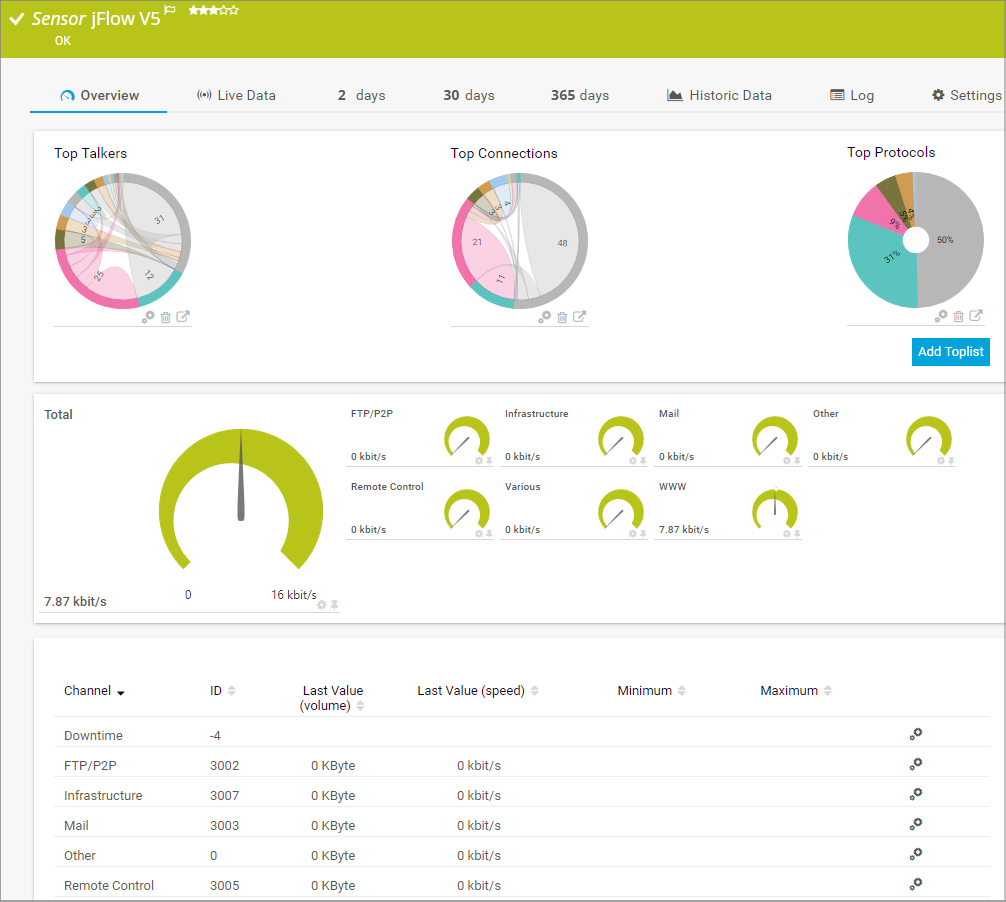Click the Top Connections chord diagram
The width and height of the screenshot is (1006, 902).
pyautogui.click(x=519, y=241)
